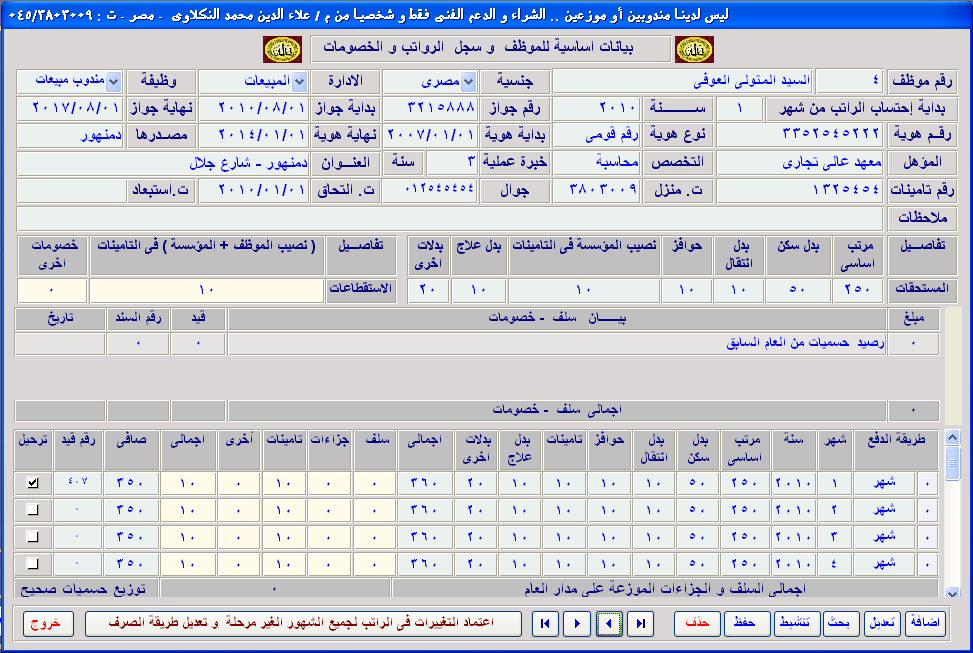Click the salary table scrollbar up arrow

point(952,438)
